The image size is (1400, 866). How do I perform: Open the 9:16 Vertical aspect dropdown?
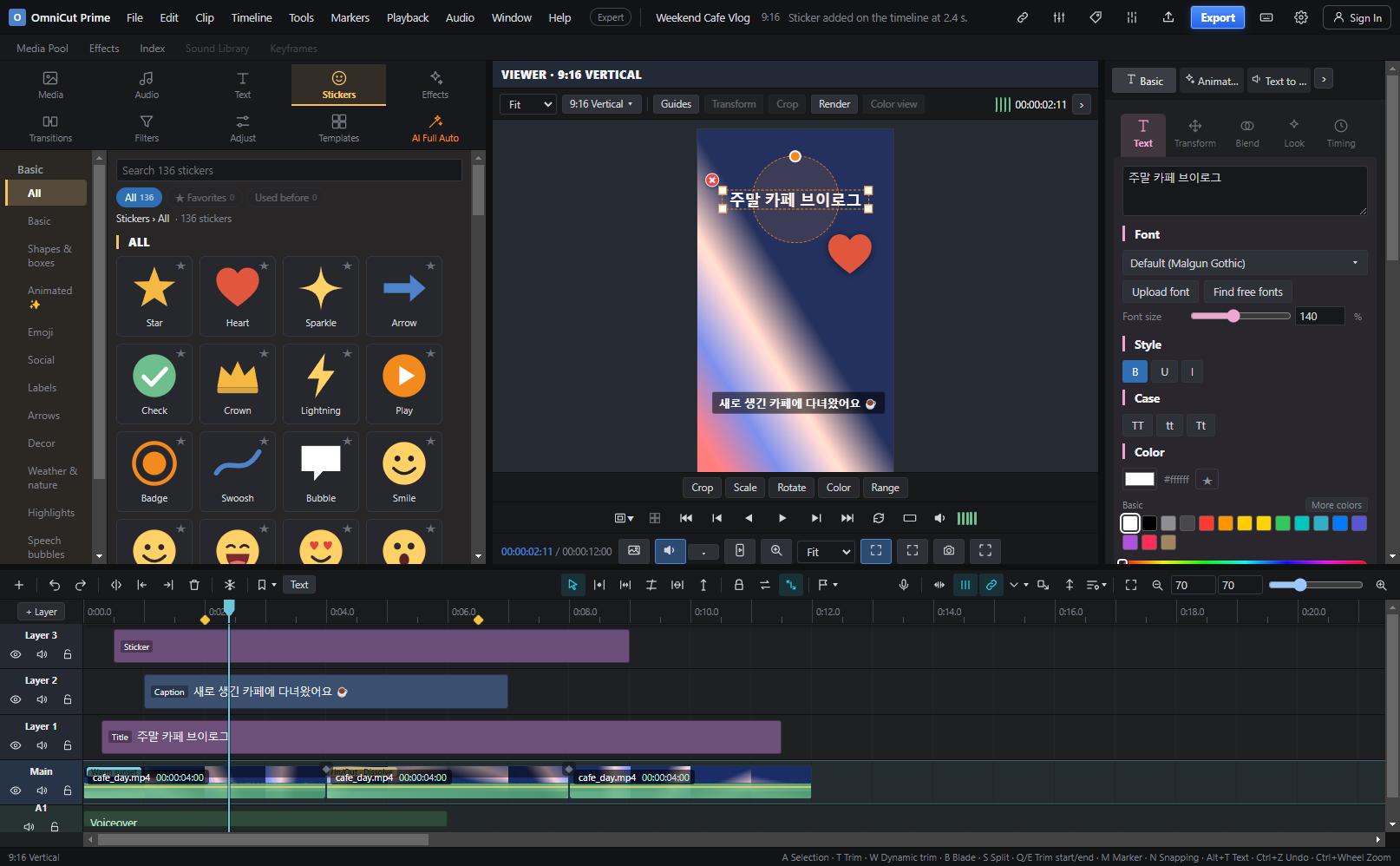coord(601,104)
